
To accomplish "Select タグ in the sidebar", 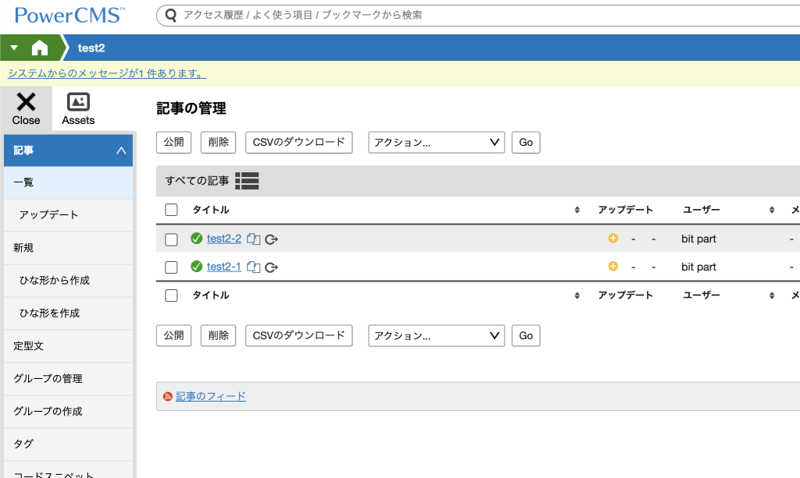I will click(68, 443).
